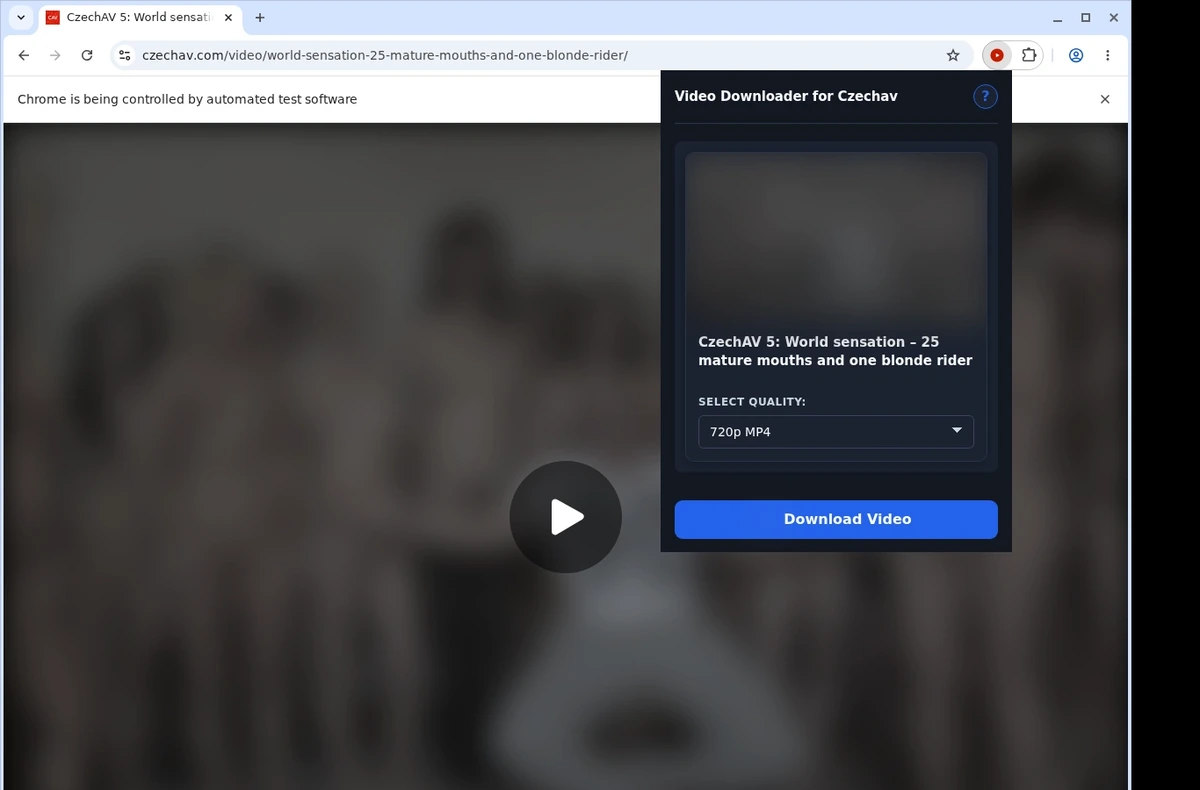The width and height of the screenshot is (1200, 790).
Task: Open the 720p MP4 quality dropdown
Action: click(x=836, y=432)
